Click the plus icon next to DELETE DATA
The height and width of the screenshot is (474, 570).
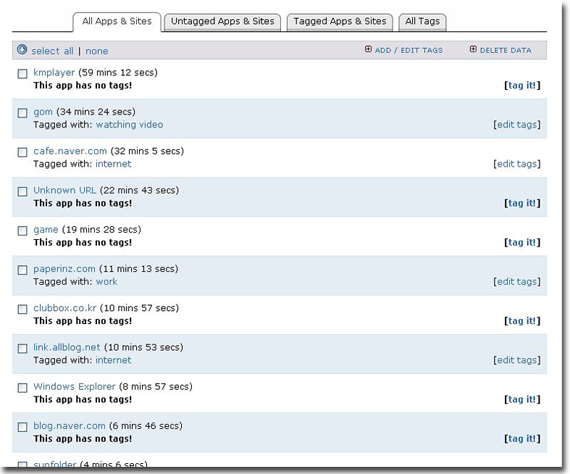[473, 49]
